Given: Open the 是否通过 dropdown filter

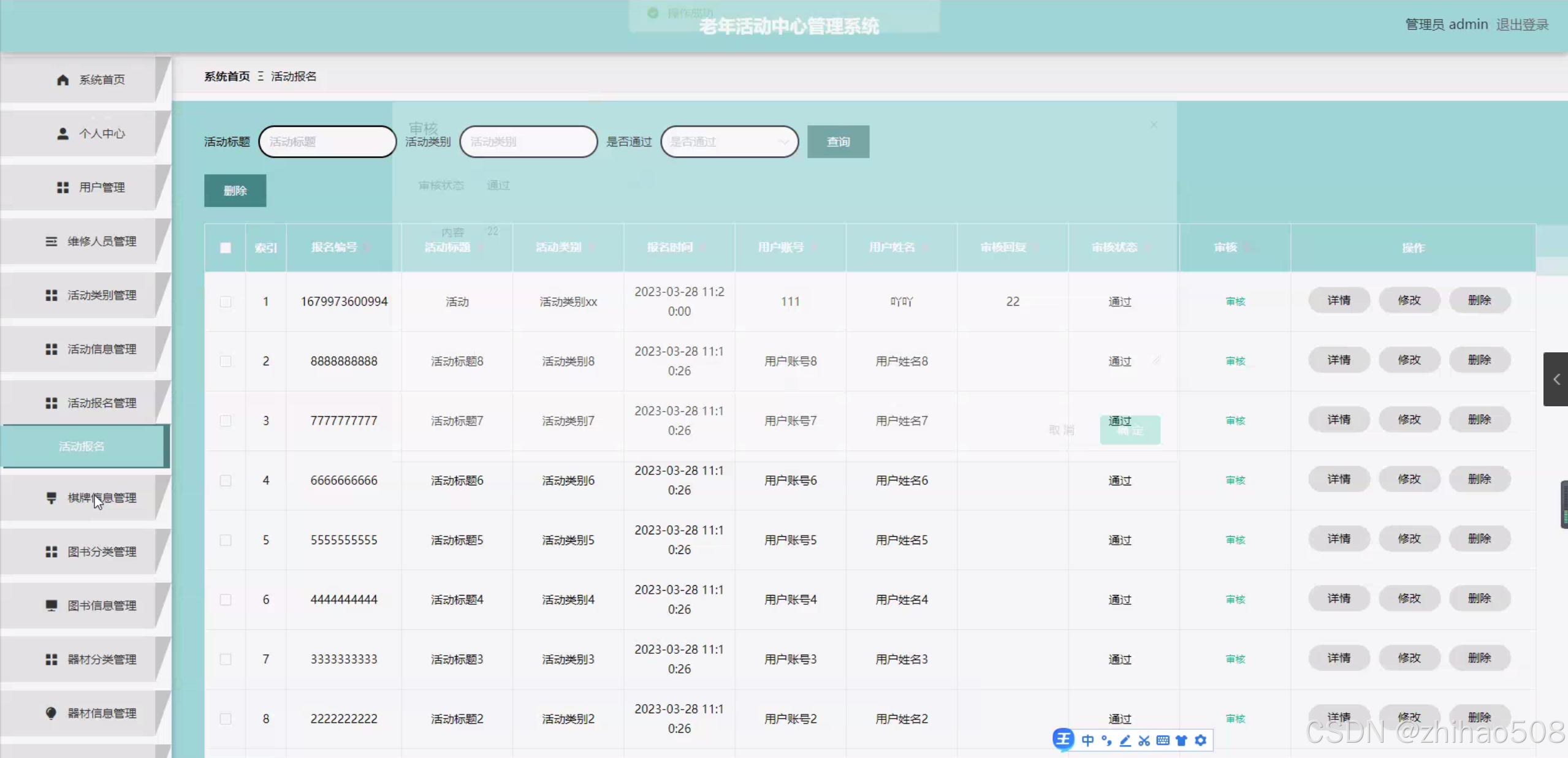Looking at the screenshot, I should (729, 142).
